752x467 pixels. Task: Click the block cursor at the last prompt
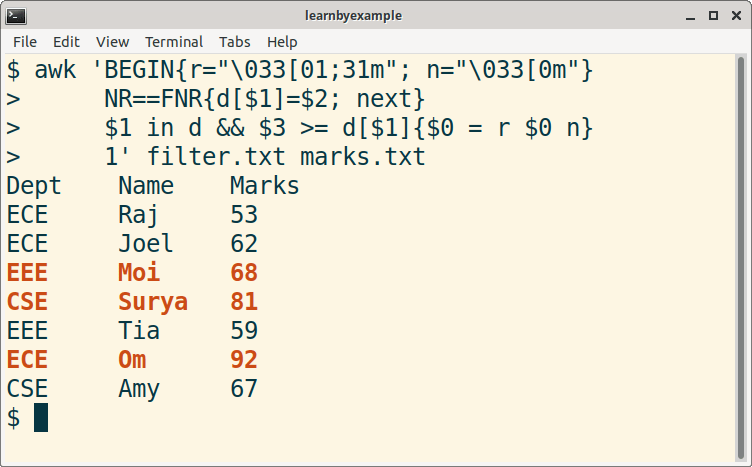pyautogui.click(x=41, y=418)
